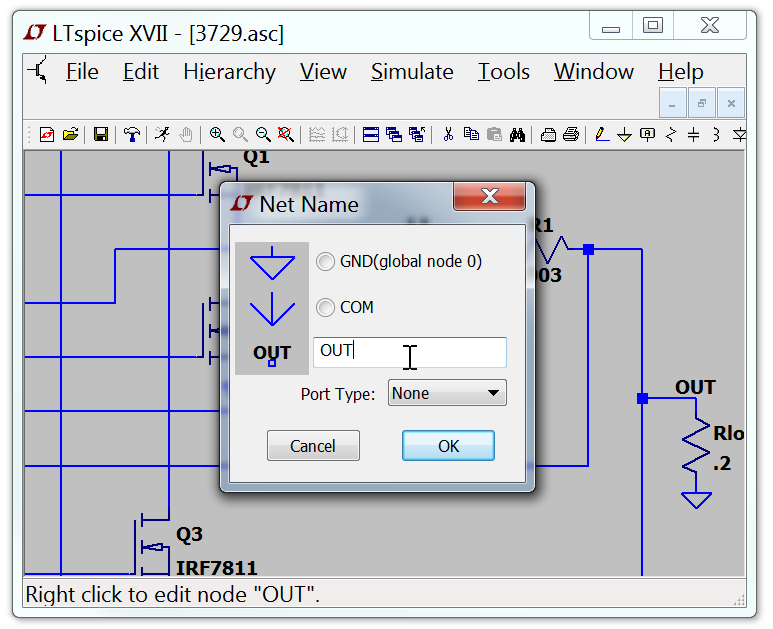Select the COM radio button
773x629 pixels.
click(325, 308)
